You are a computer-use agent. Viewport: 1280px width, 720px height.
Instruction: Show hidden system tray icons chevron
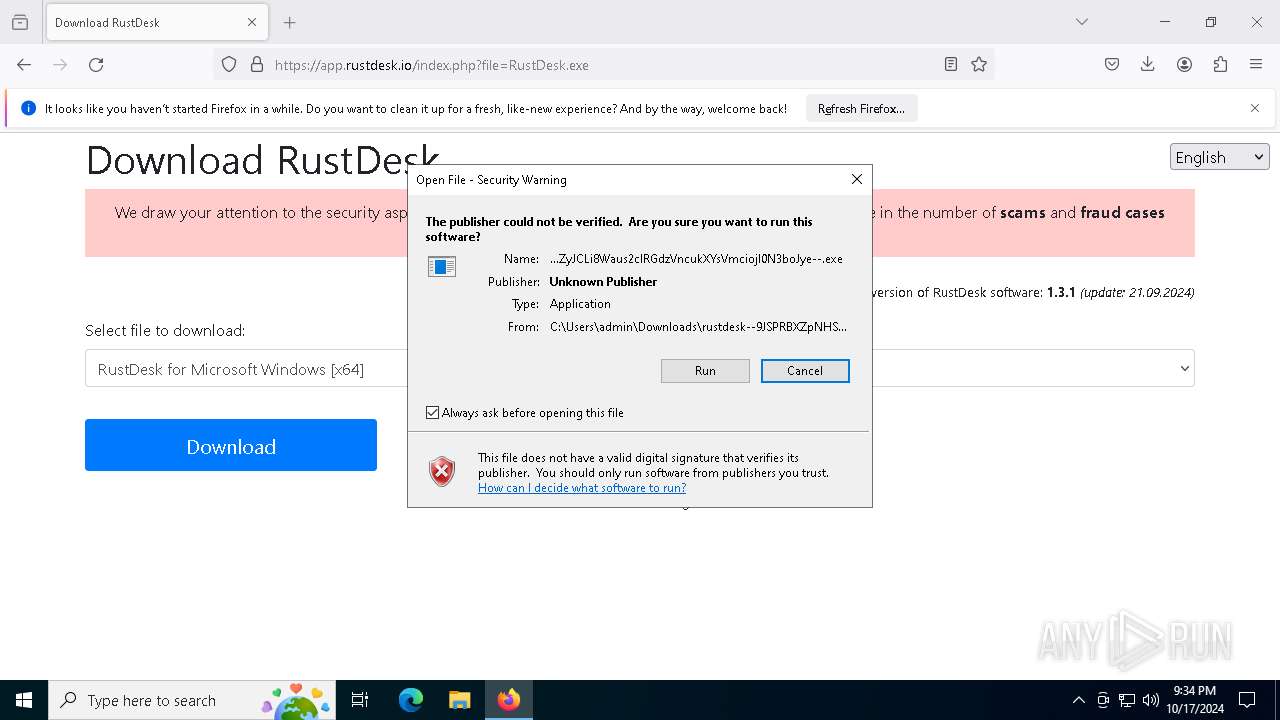[x=1078, y=700]
